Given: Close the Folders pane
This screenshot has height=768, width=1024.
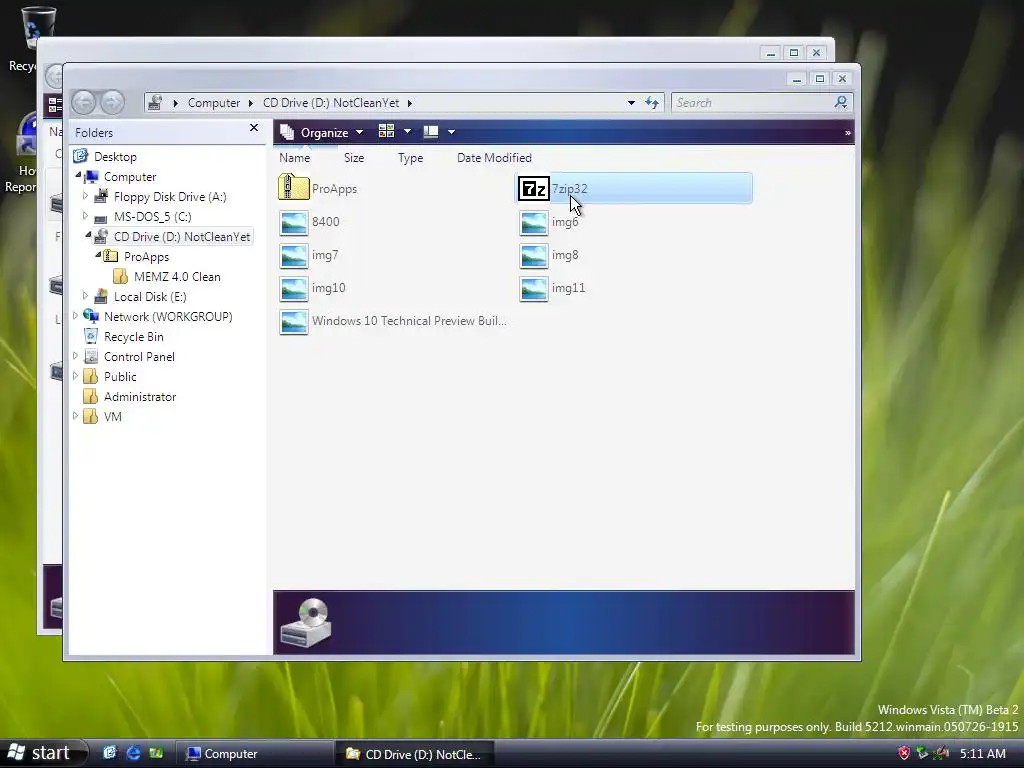Looking at the screenshot, I should tap(254, 127).
